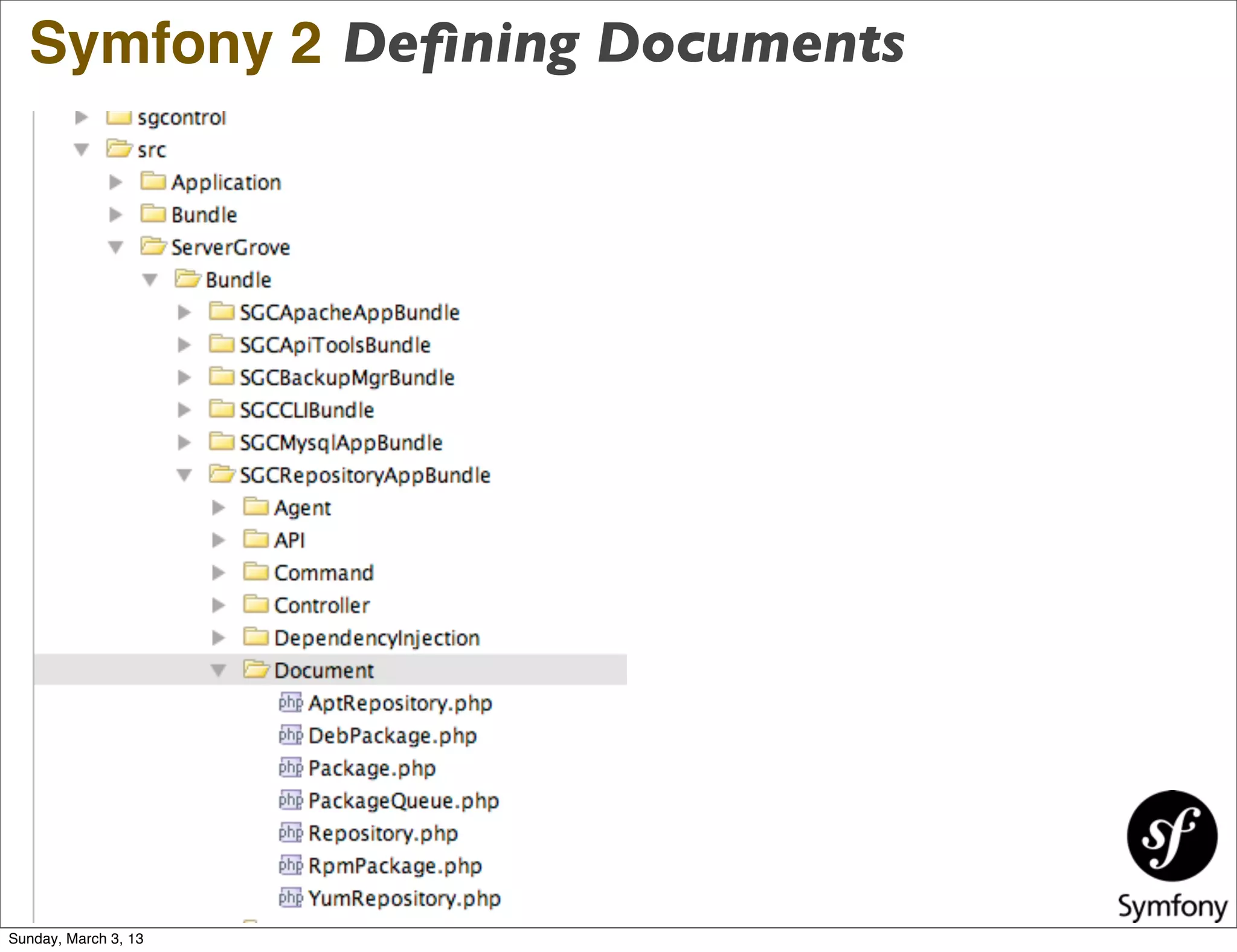This screenshot has width=1237, height=952.
Task: Select the DebPackage.php file name
Action: click(x=393, y=736)
